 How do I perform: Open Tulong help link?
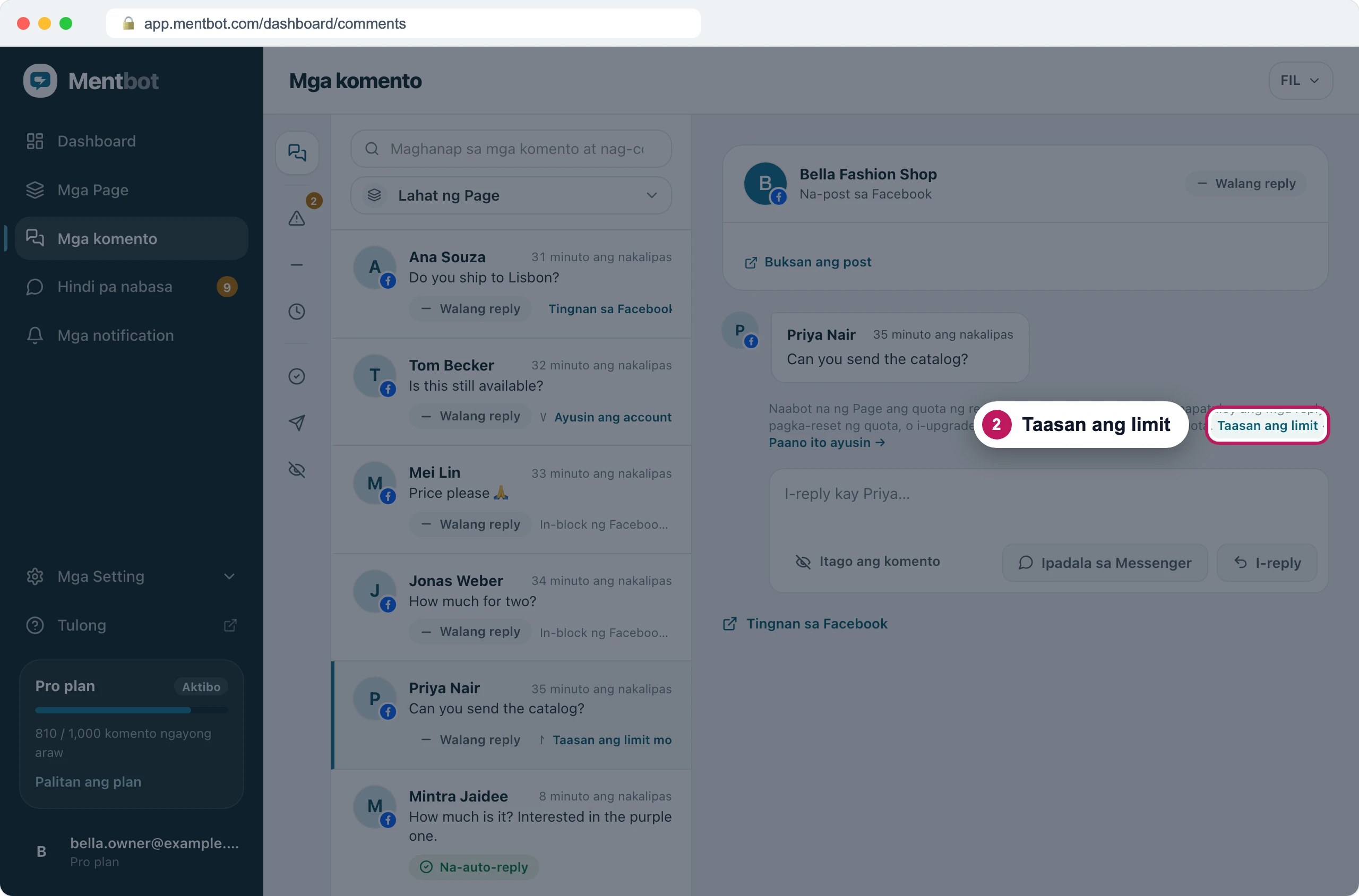click(132, 625)
